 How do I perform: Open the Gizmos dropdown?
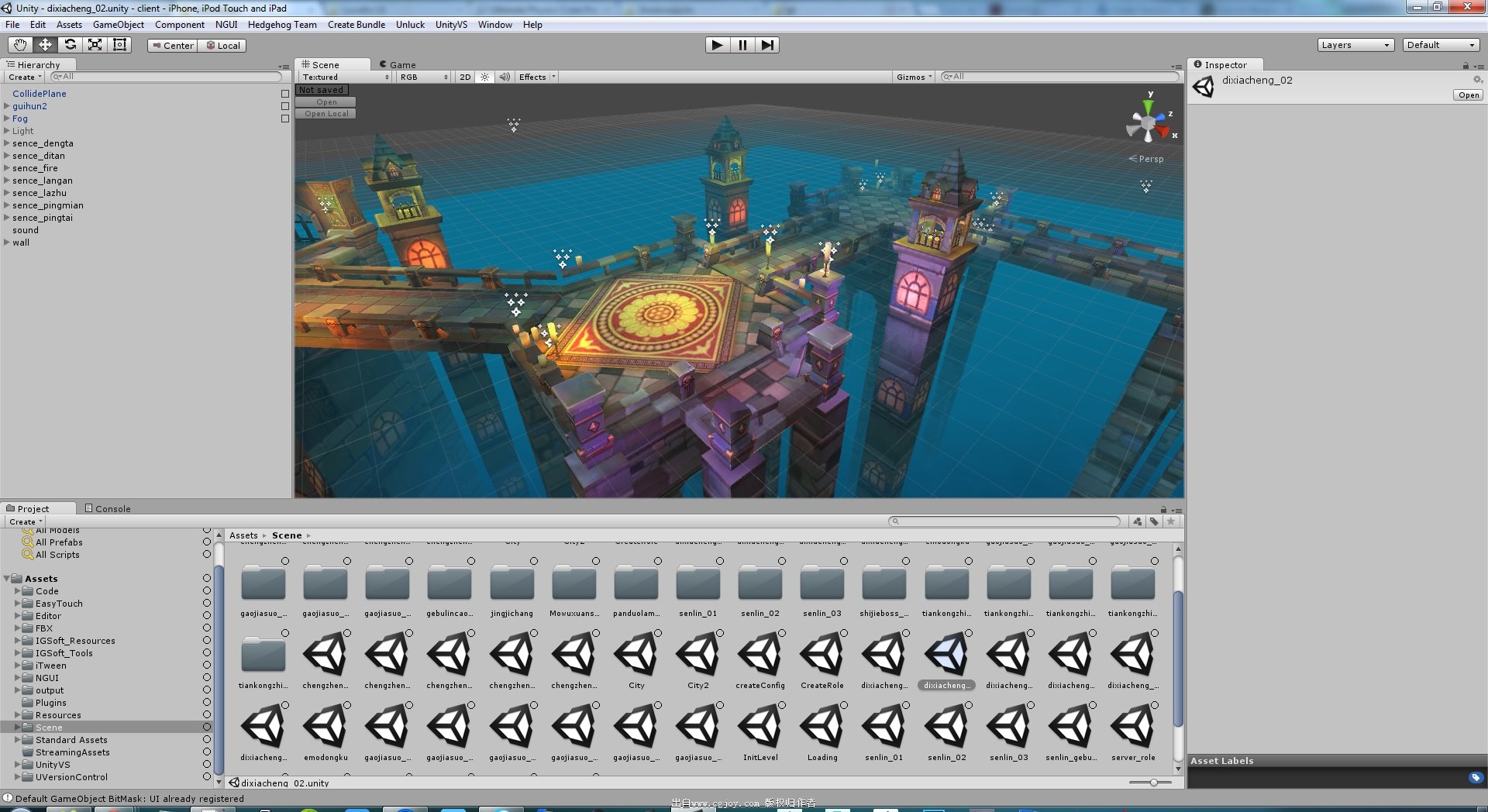[914, 77]
